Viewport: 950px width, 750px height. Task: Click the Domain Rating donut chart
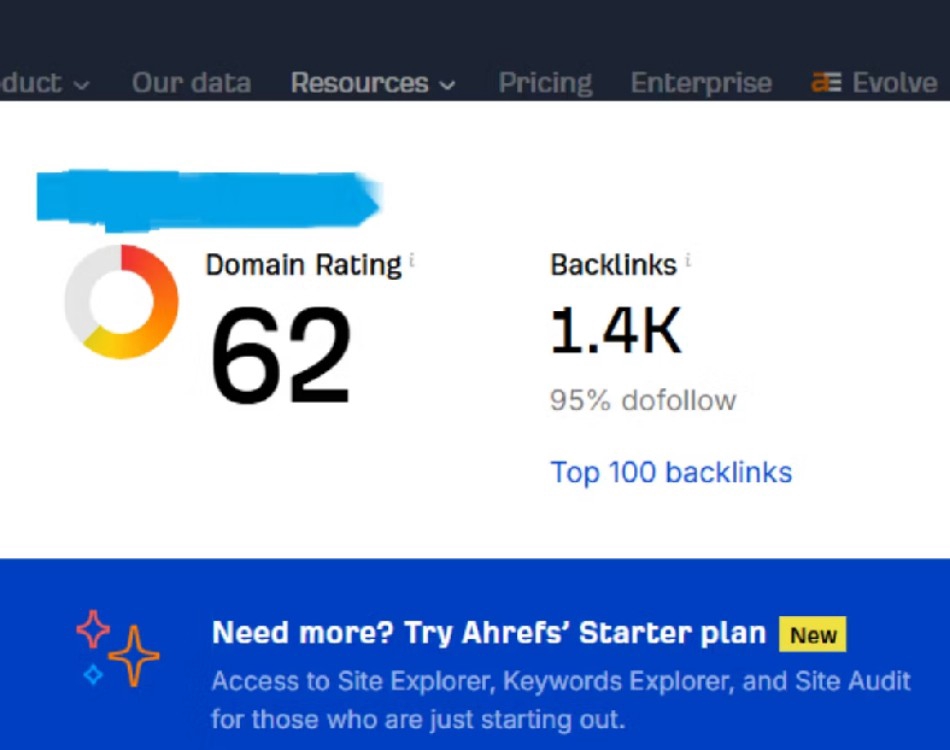[121, 301]
